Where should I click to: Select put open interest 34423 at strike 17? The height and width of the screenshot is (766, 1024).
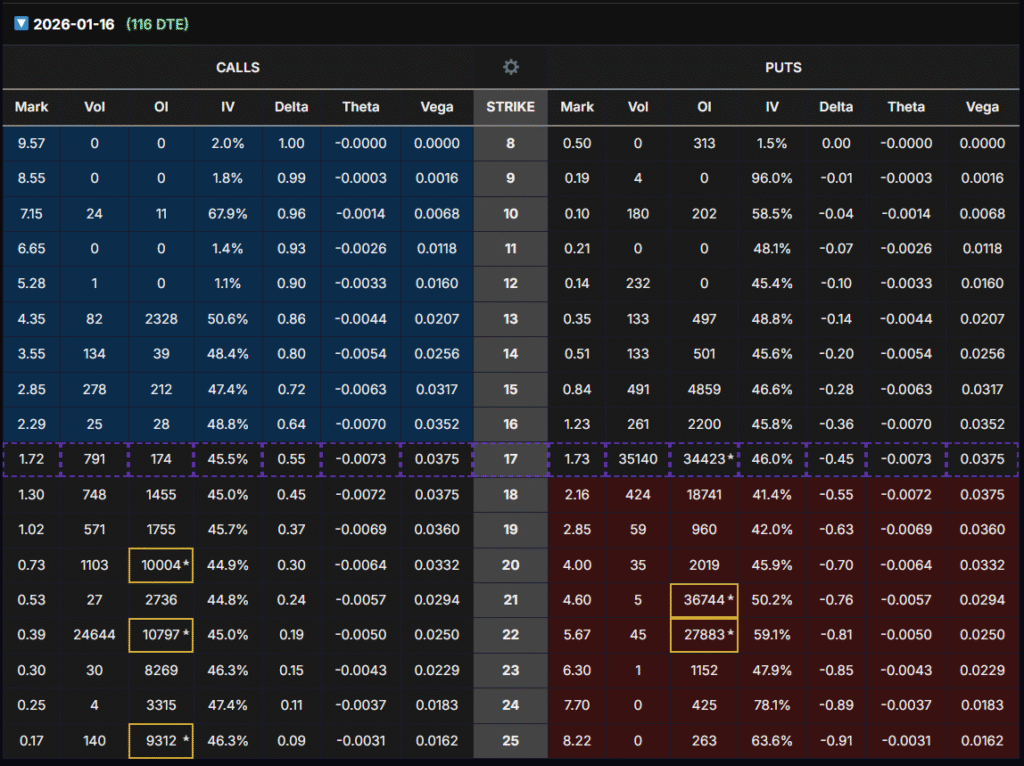point(704,460)
